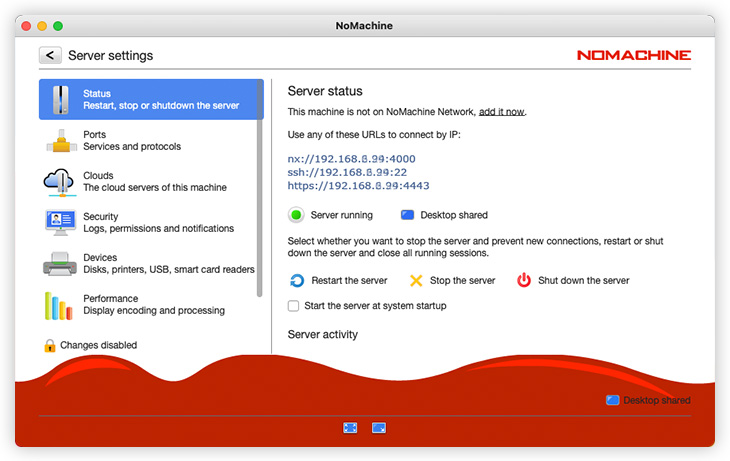Open the Performance chart icon
Viewport: 730px width, 461px height.
[61, 305]
